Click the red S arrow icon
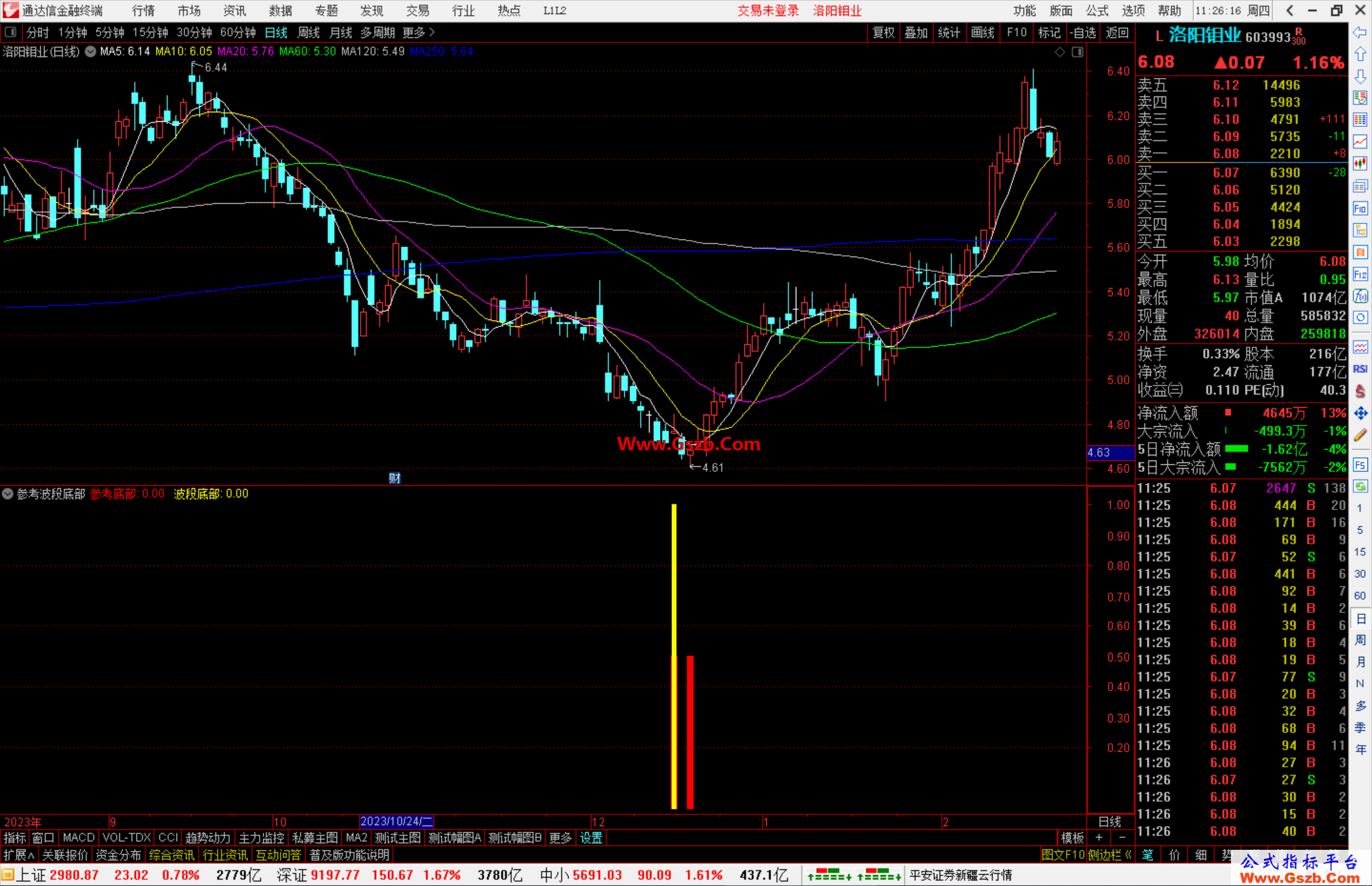Viewport: 1372px width, 886px height. click(x=1360, y=391)
